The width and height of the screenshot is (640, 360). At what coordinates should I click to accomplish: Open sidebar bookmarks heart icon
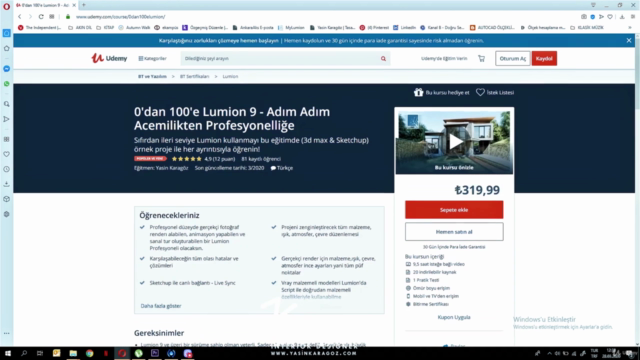[x=7, y=154]
